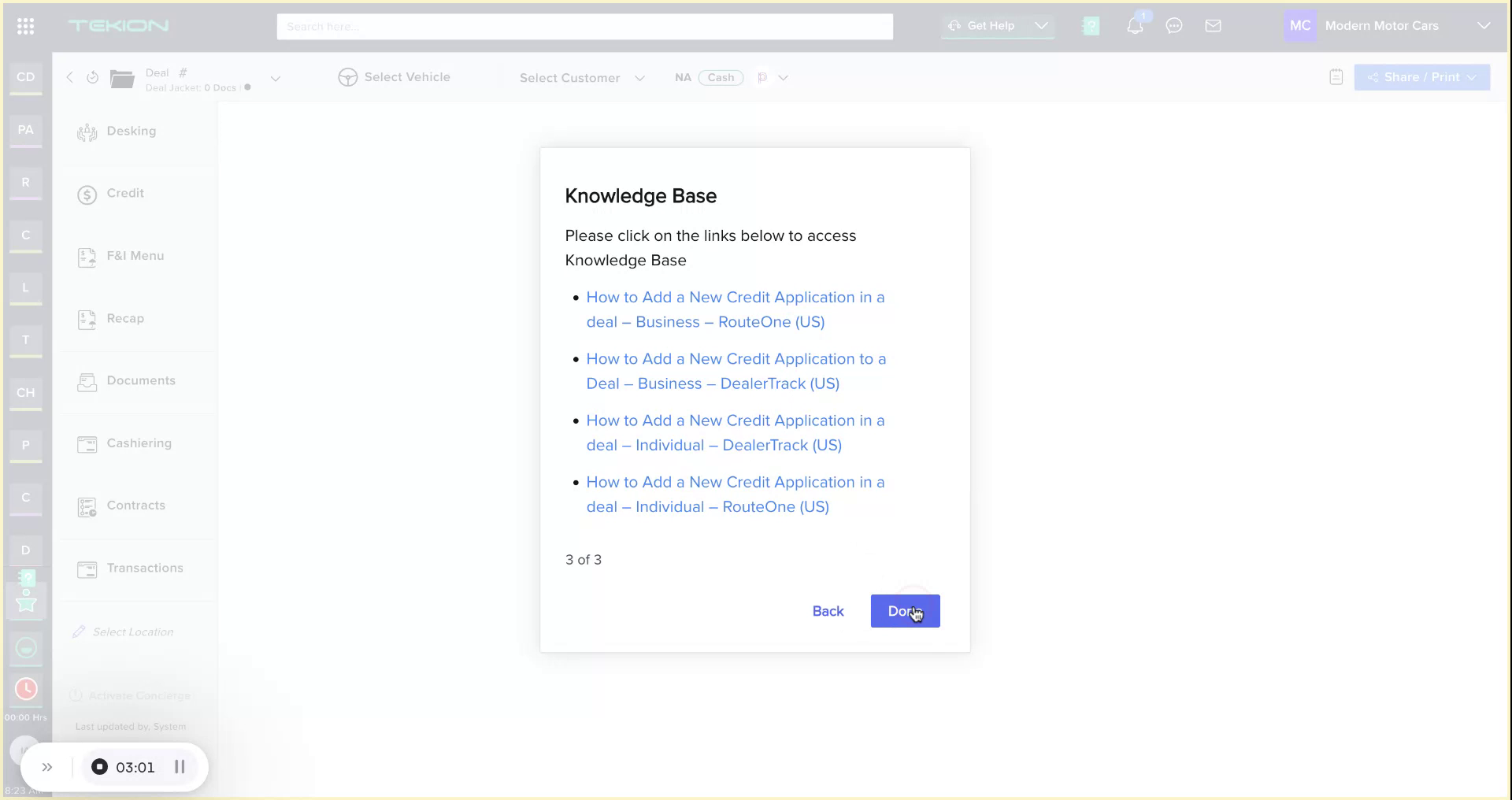Expand the Modern Motor Cars account dropdown
This screenshot has height=800, width=1512.
coord(1485,25)
